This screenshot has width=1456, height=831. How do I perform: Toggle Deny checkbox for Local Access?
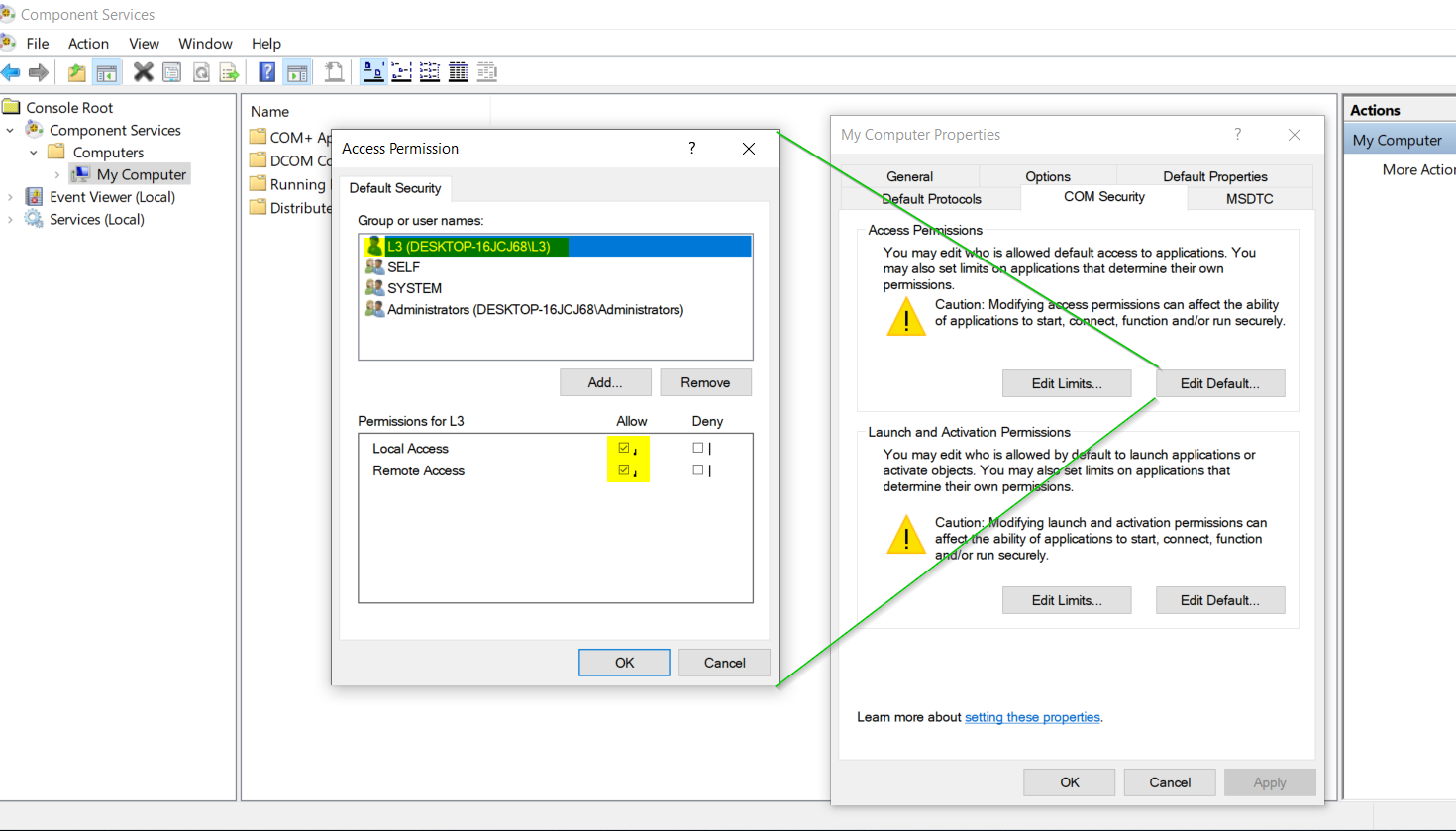point(698,448)
